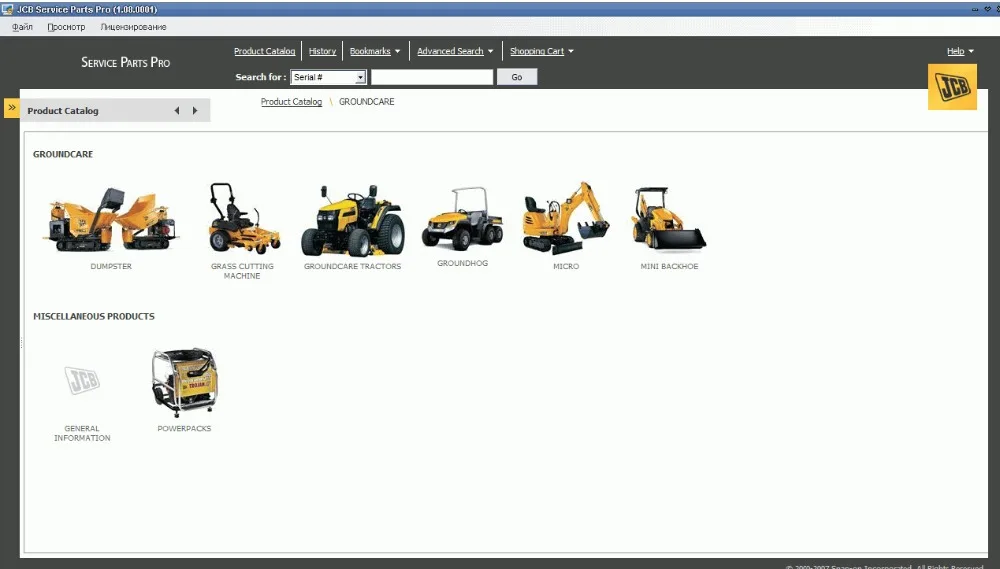Open the Advanced Search link
Image resolution: width=1000 pixels, height=569 pixels.
pyautogui.click(x=450, y=51)
